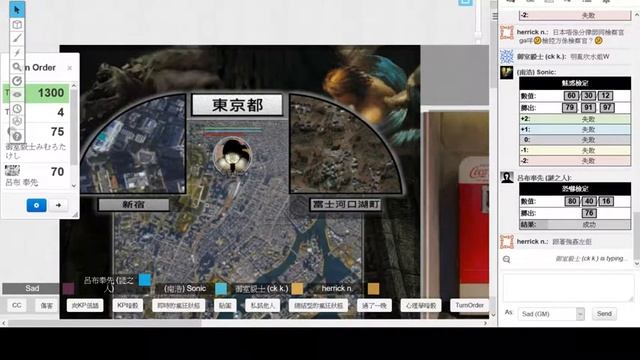This screenshot has width=640, height=360.
Task: Open the Turn Tracker clock tool
Action: click(17, 109)
